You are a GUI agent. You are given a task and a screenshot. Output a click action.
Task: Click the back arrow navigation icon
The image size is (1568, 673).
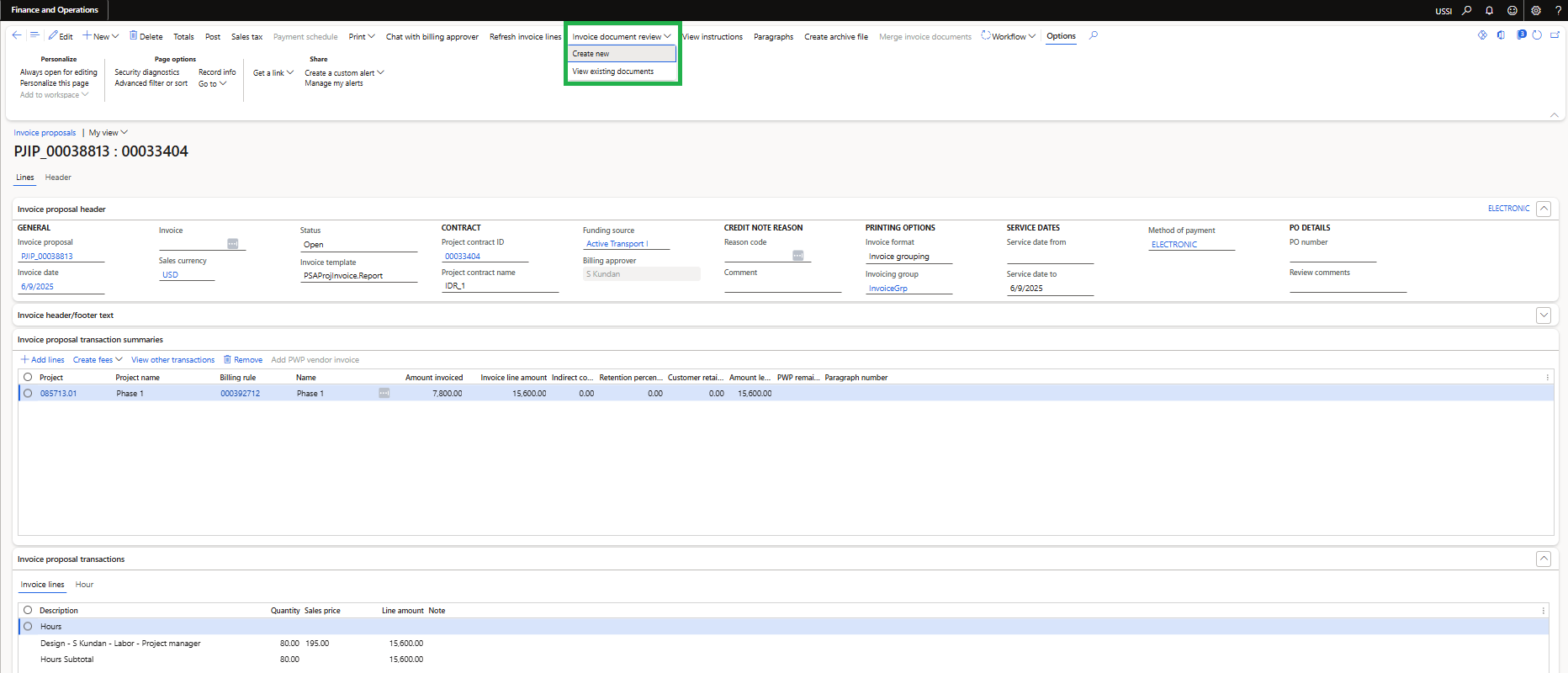[x=17, y=35]
